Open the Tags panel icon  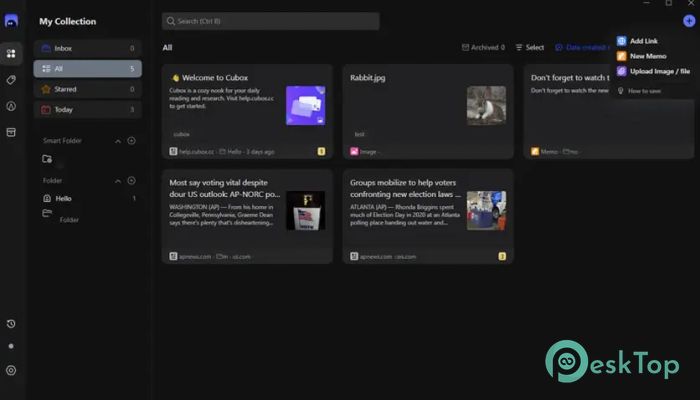[11, 80]
